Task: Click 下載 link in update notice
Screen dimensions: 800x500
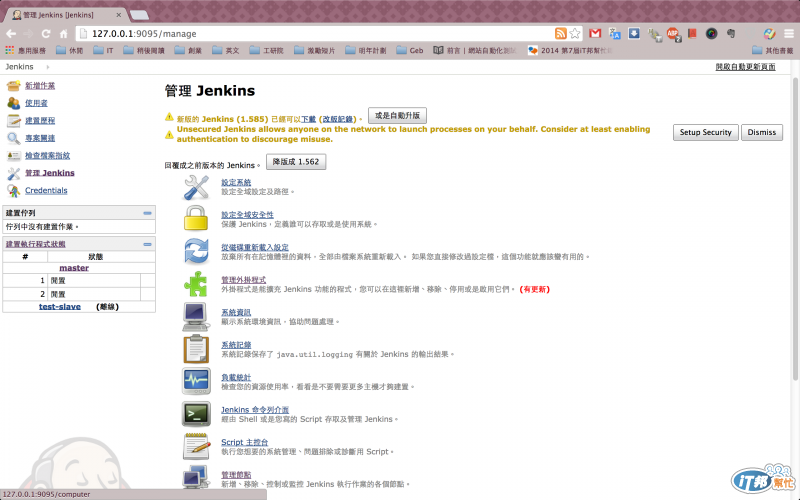Action: (x=308, y=119)
